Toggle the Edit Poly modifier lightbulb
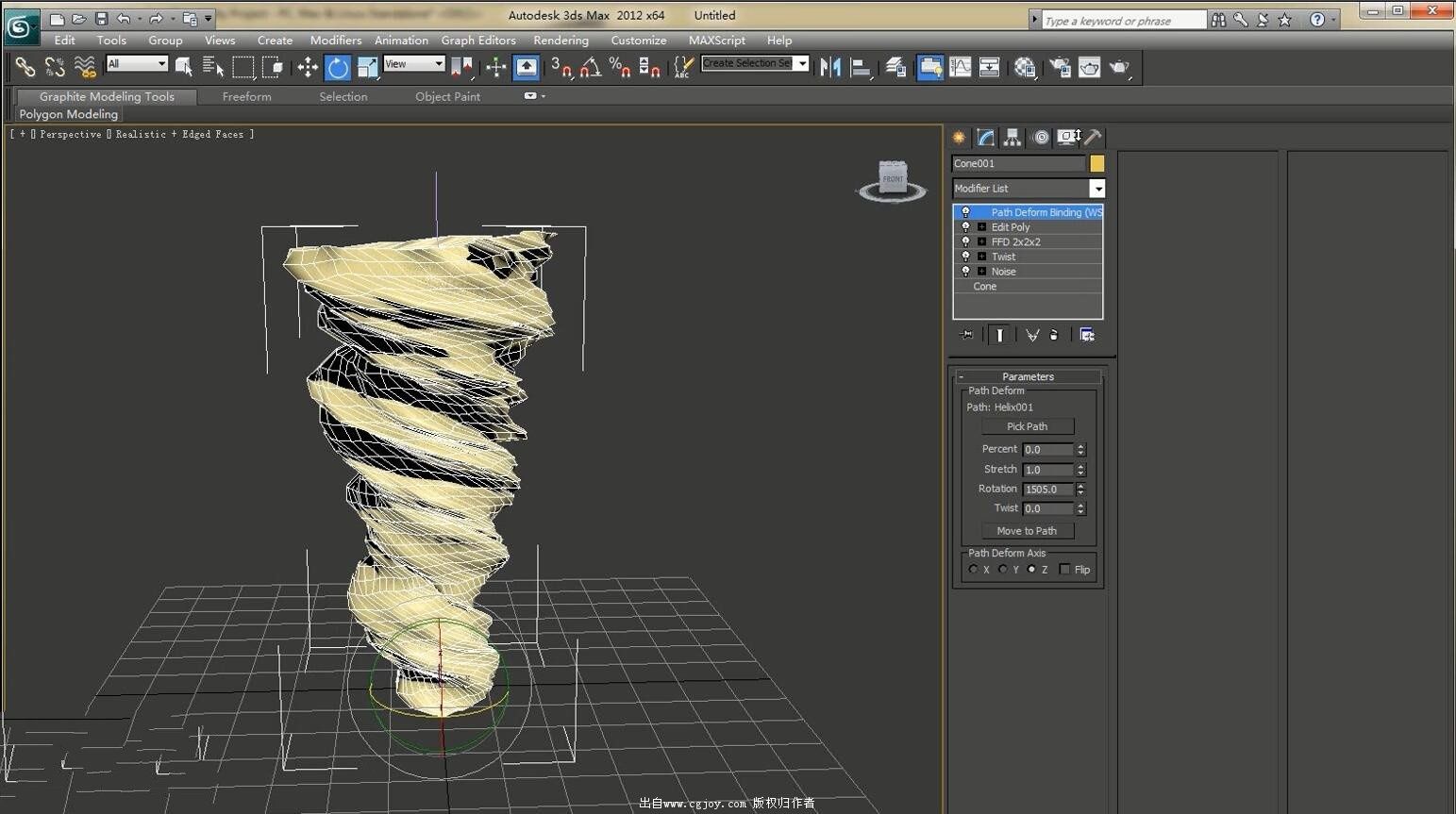Viewport: 1456px width, 814px height. [965, 227]
